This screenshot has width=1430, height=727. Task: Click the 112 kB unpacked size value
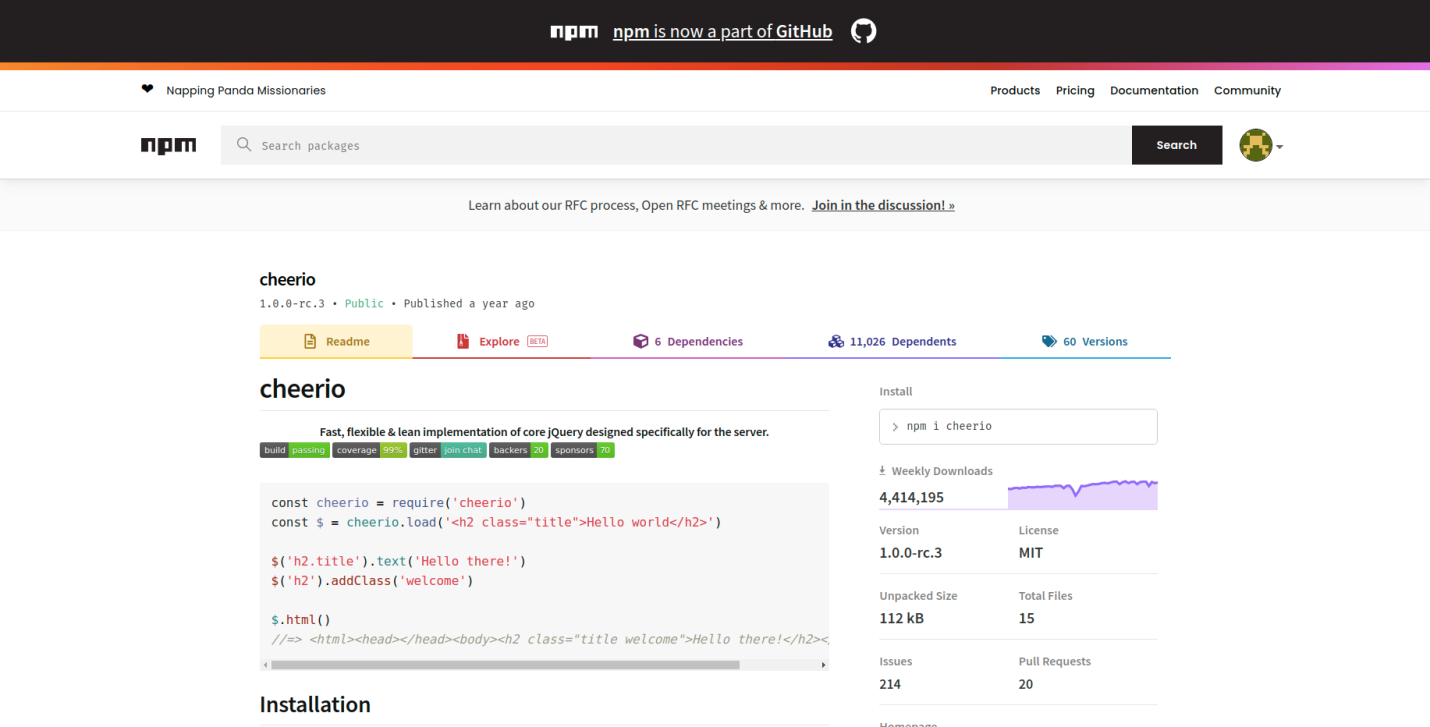(902, 619)
